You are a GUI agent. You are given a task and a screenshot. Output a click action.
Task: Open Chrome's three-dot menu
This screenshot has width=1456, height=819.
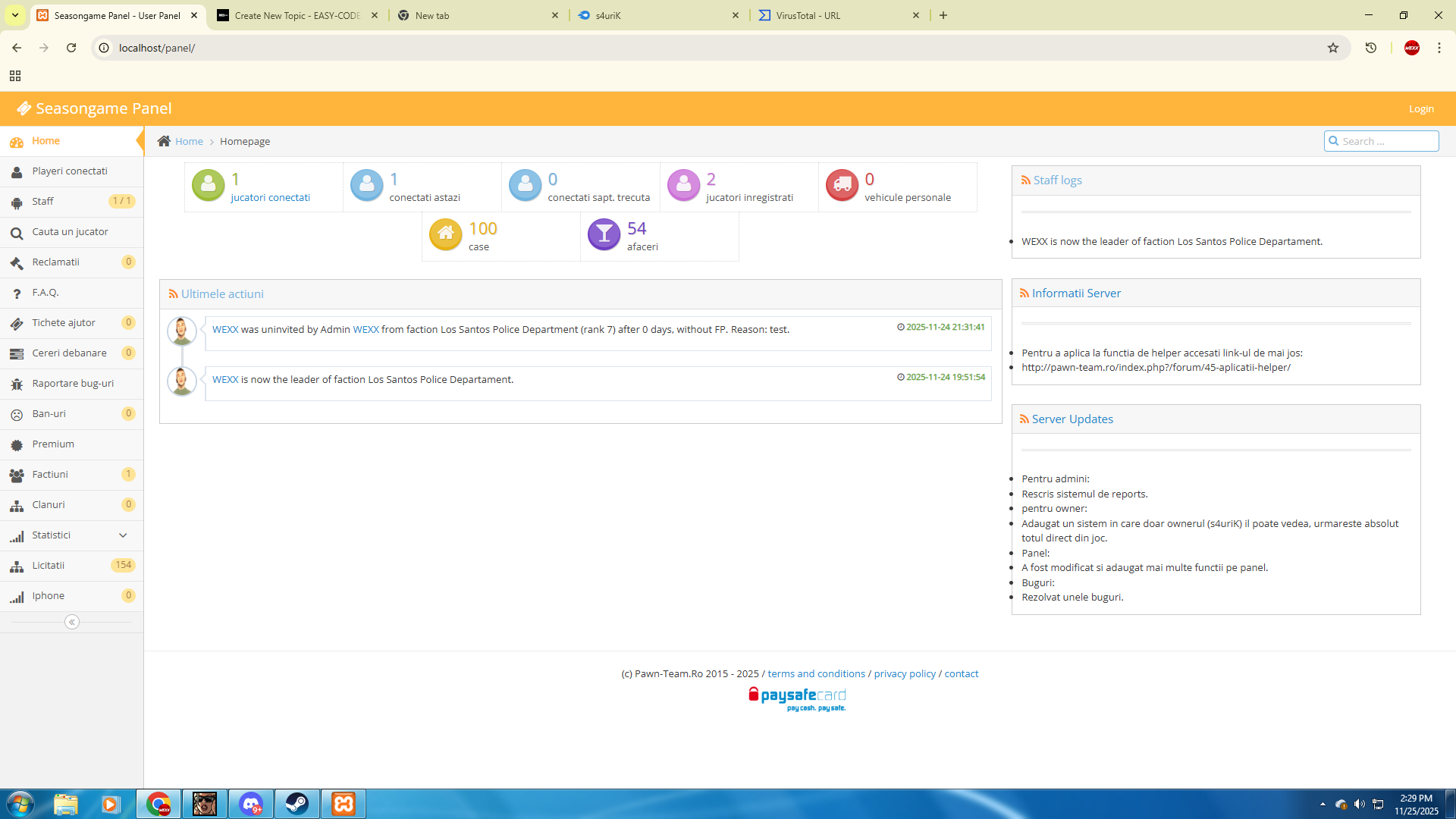1439,48
